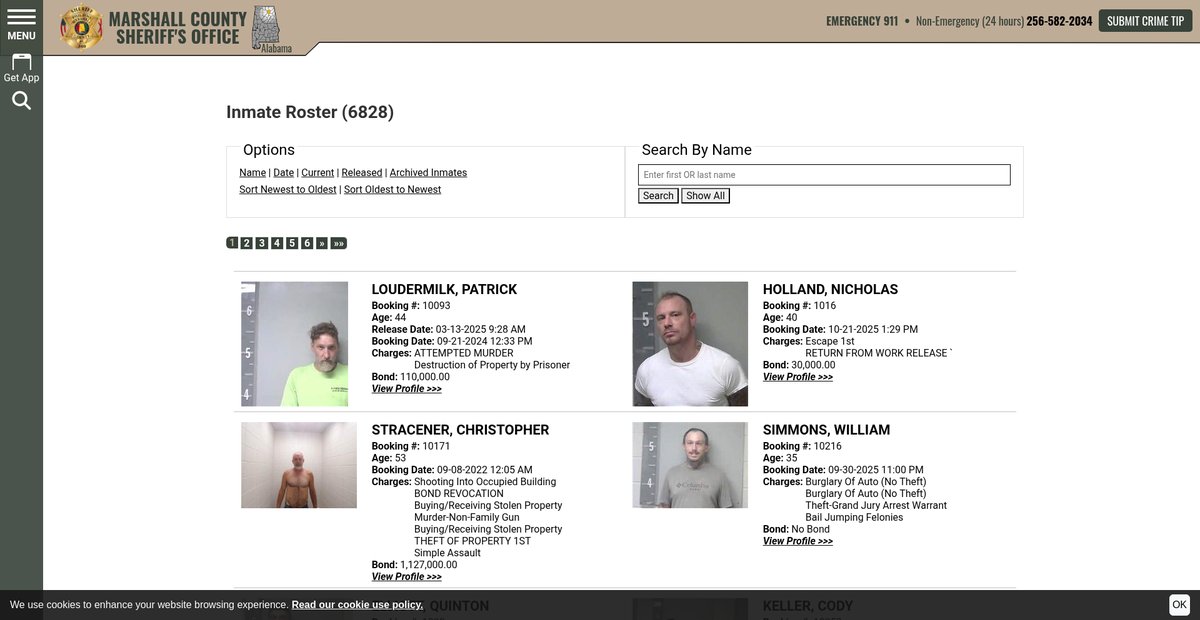
Task: Click the Murder-Non-Family Gun charge text
Action: [x=467, y=518]
